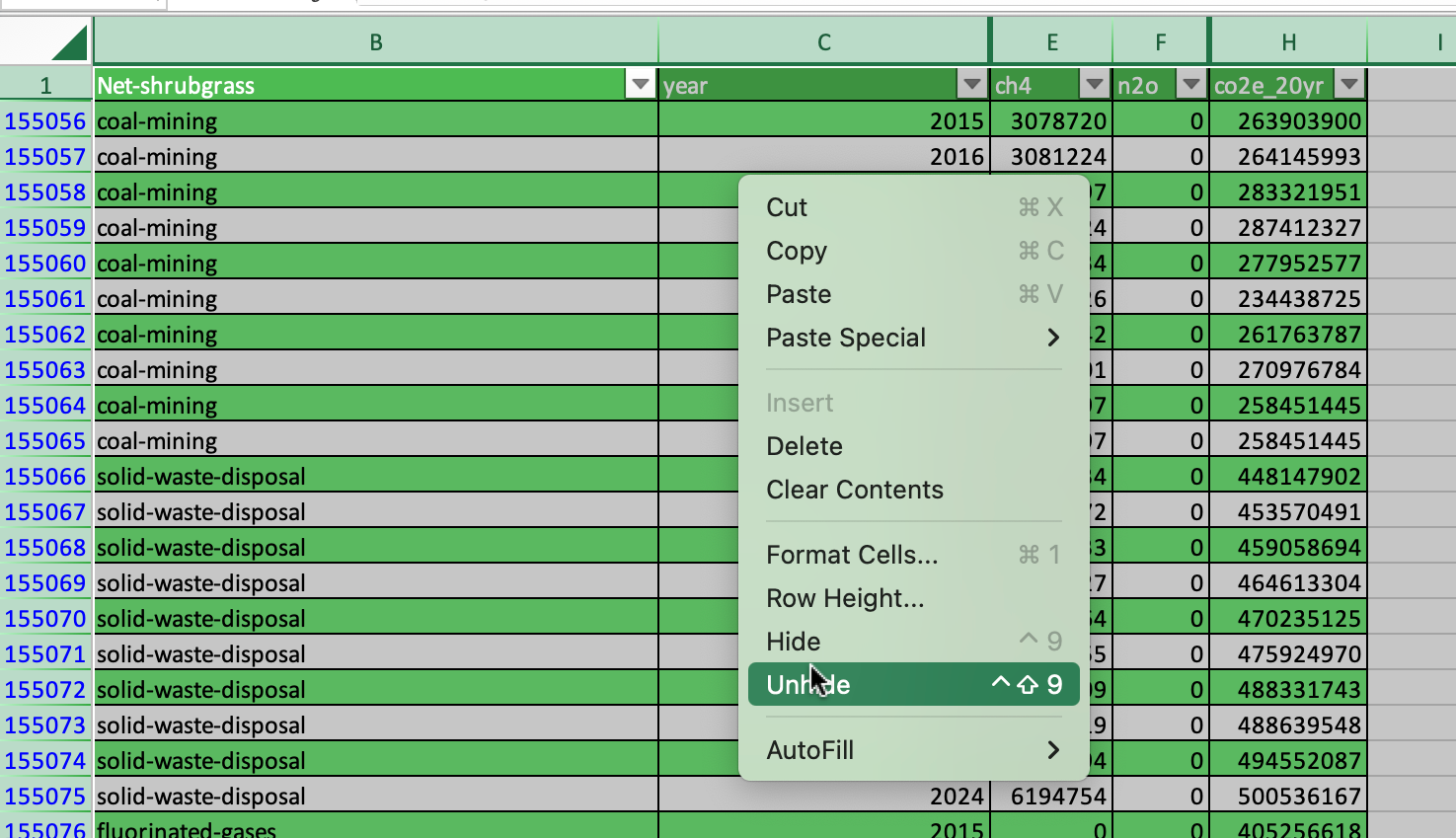Expand the Paste Special submenu
This screenshot has width=1456, height=838.
click(914, 338)
